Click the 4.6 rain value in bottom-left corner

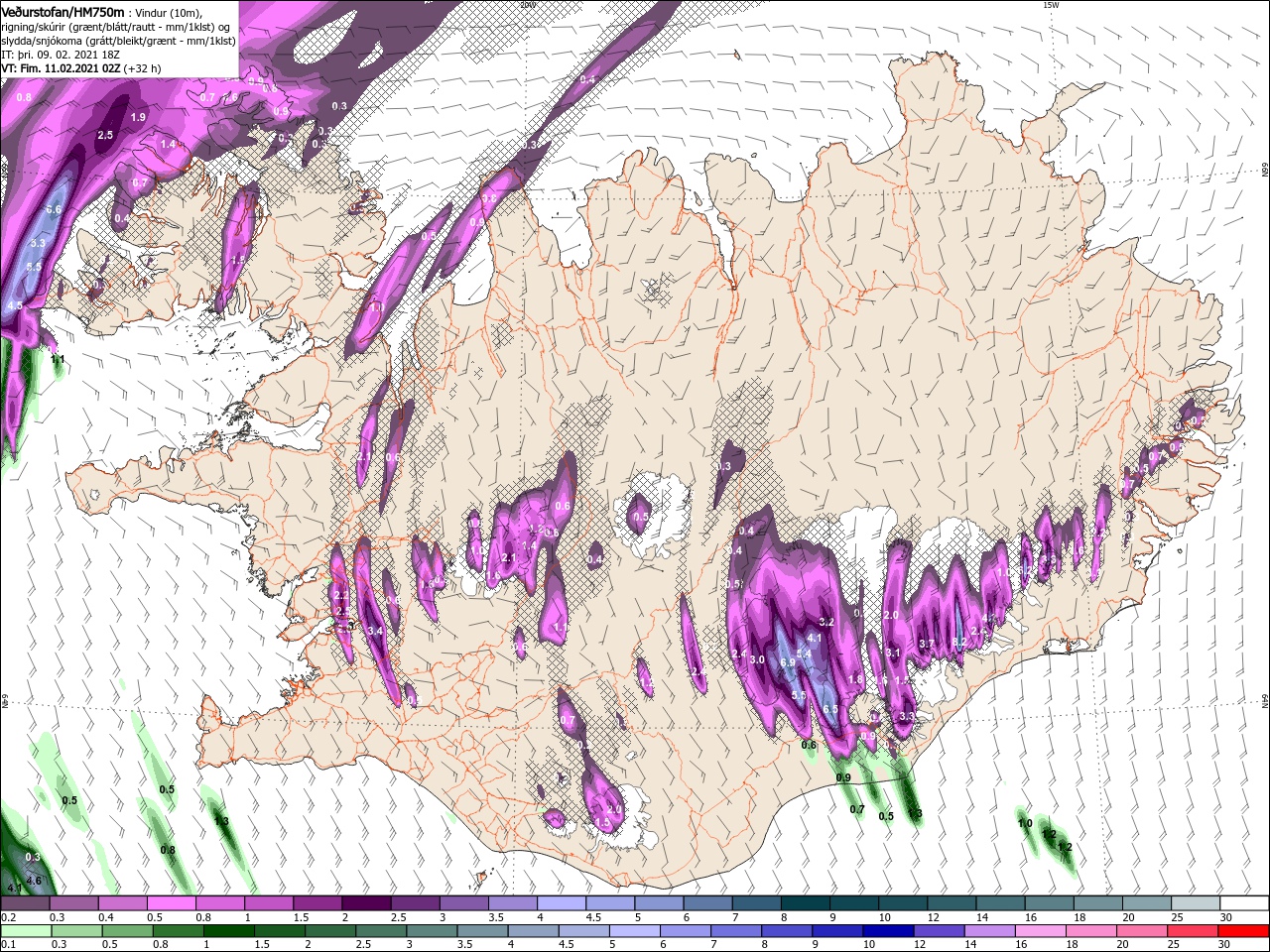(34, 881)
